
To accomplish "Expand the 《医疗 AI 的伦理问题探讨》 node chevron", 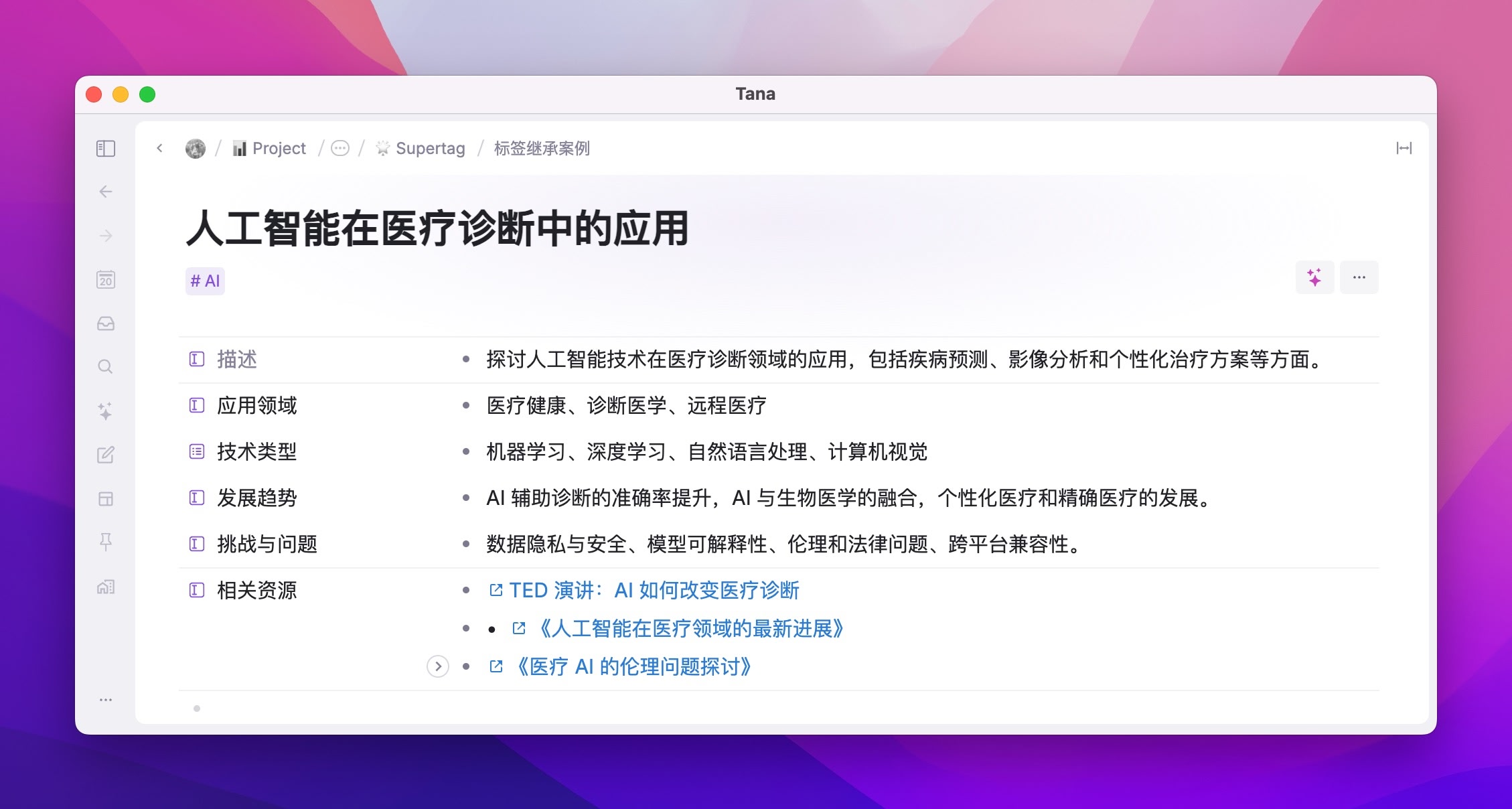I will (437, 666).
